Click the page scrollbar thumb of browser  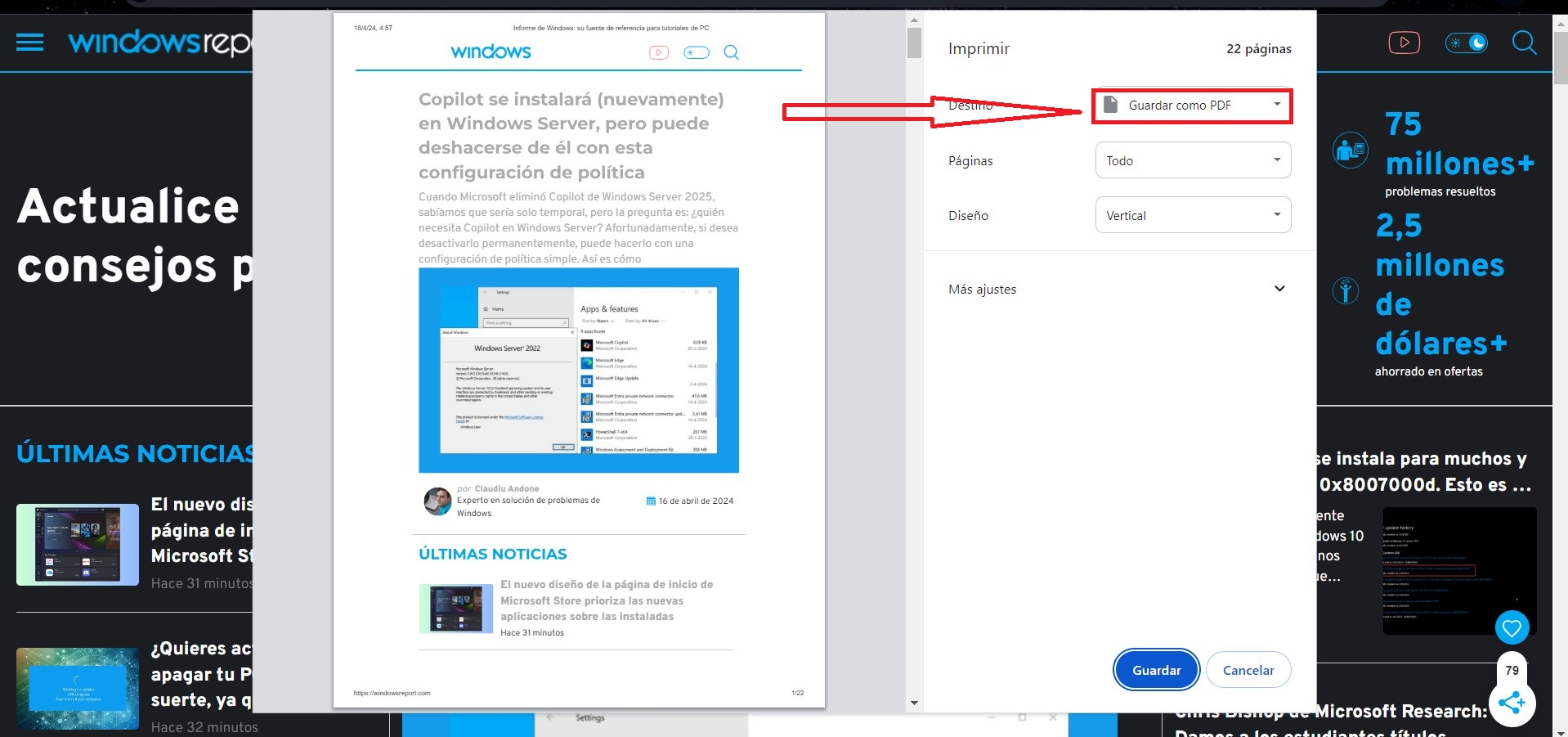[1561, 57]
